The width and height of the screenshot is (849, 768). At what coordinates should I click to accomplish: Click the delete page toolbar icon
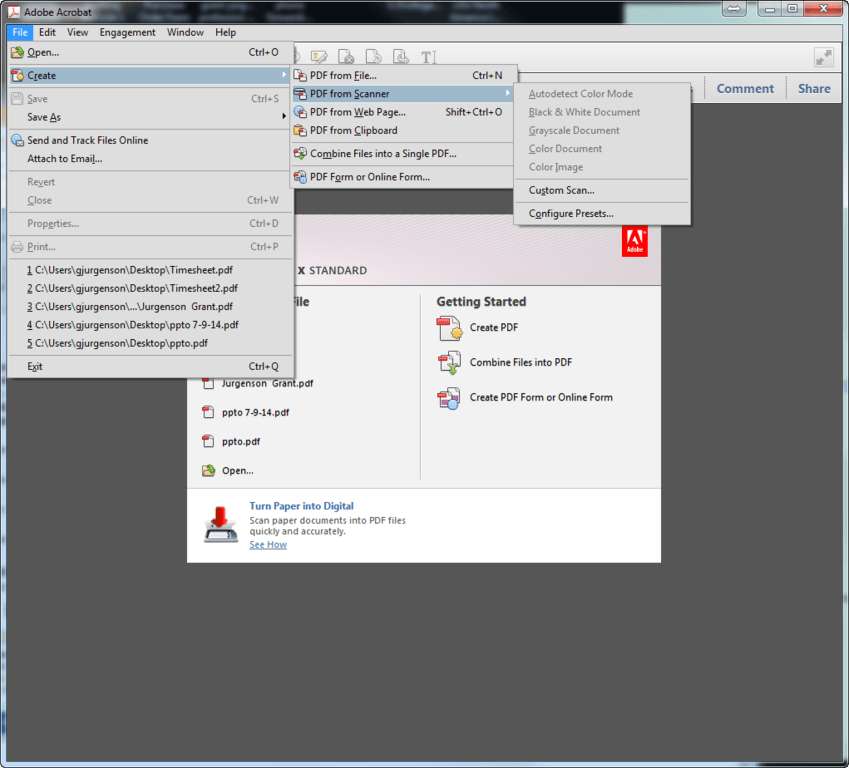pos(346,56)
